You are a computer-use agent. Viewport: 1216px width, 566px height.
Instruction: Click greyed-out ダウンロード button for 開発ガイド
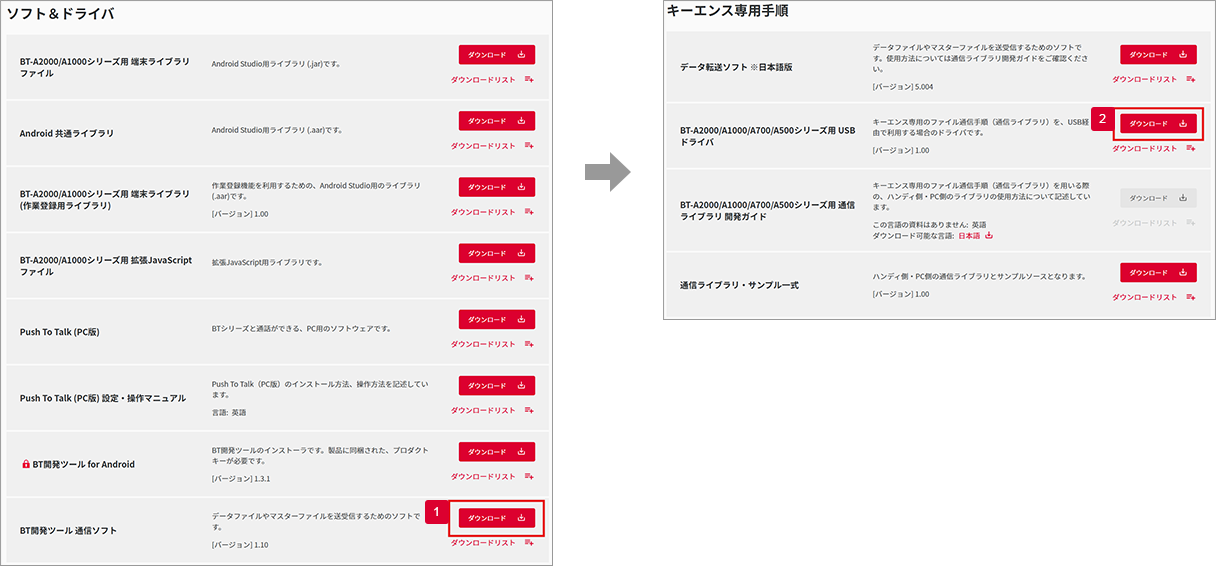pyautogui.click(x=1158, y=198)
